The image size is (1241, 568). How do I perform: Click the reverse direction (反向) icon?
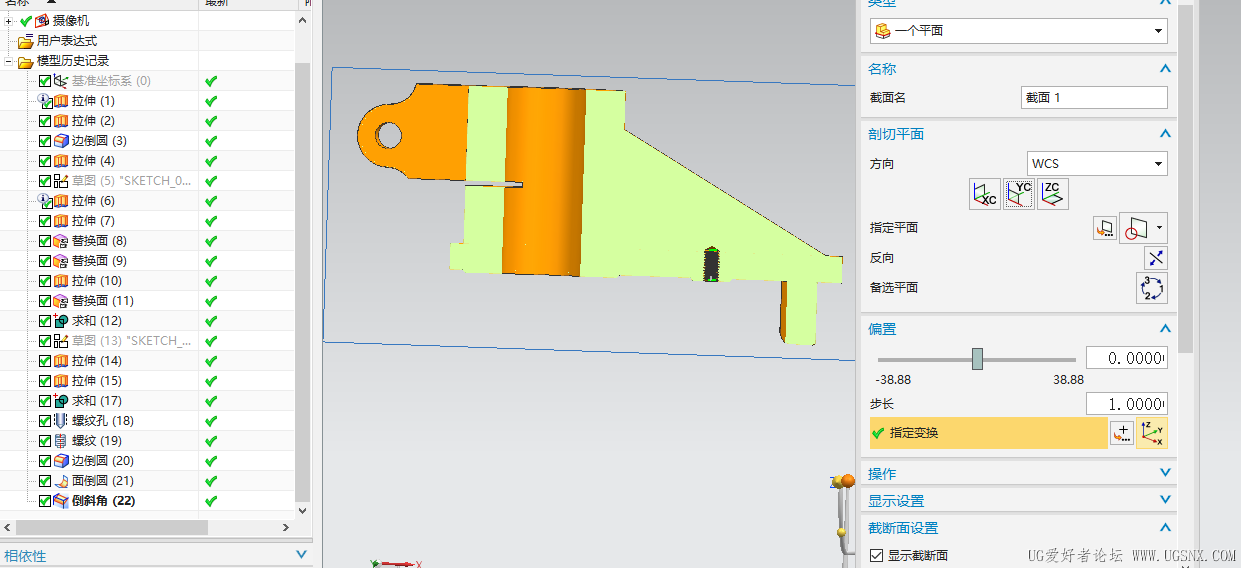[1155, 258]
